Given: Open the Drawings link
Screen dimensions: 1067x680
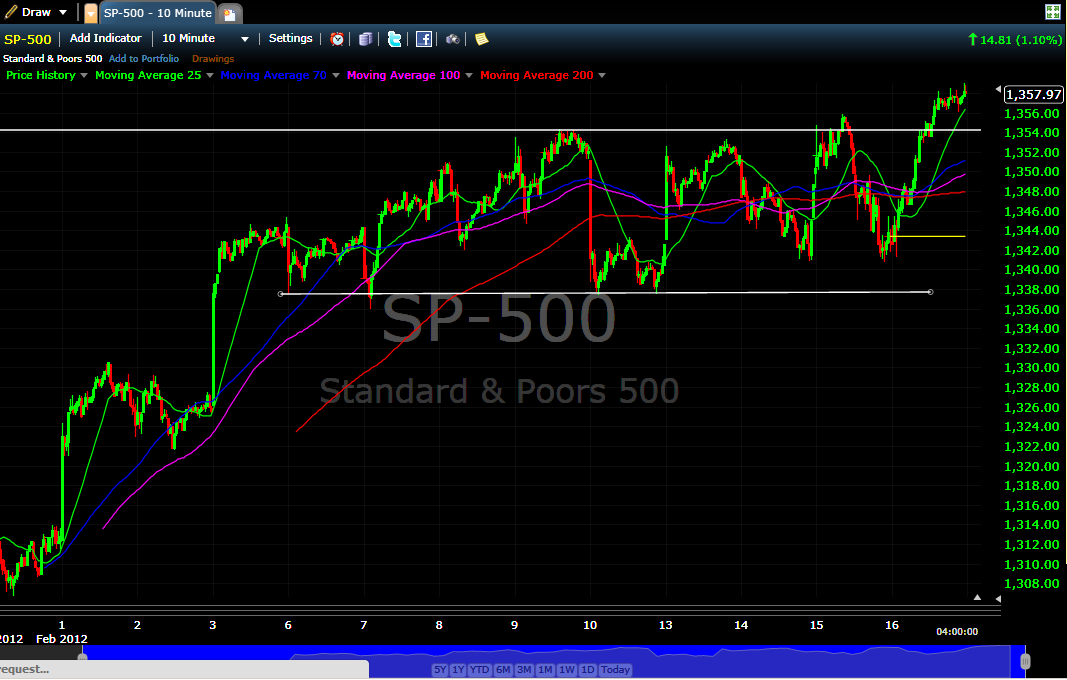Looking at the screenshot, I should click(213, 59).
